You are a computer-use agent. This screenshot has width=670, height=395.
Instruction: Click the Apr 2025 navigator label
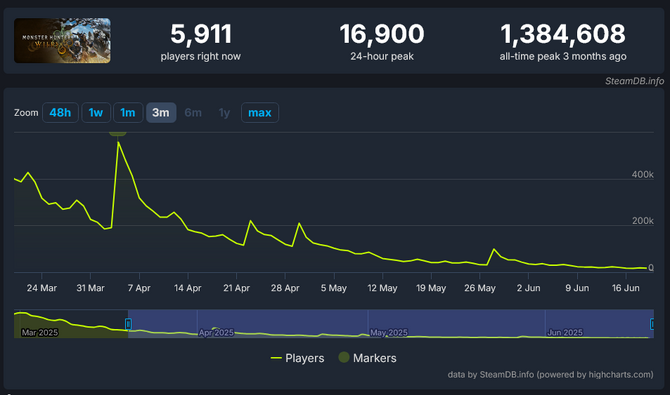point(216,332)
